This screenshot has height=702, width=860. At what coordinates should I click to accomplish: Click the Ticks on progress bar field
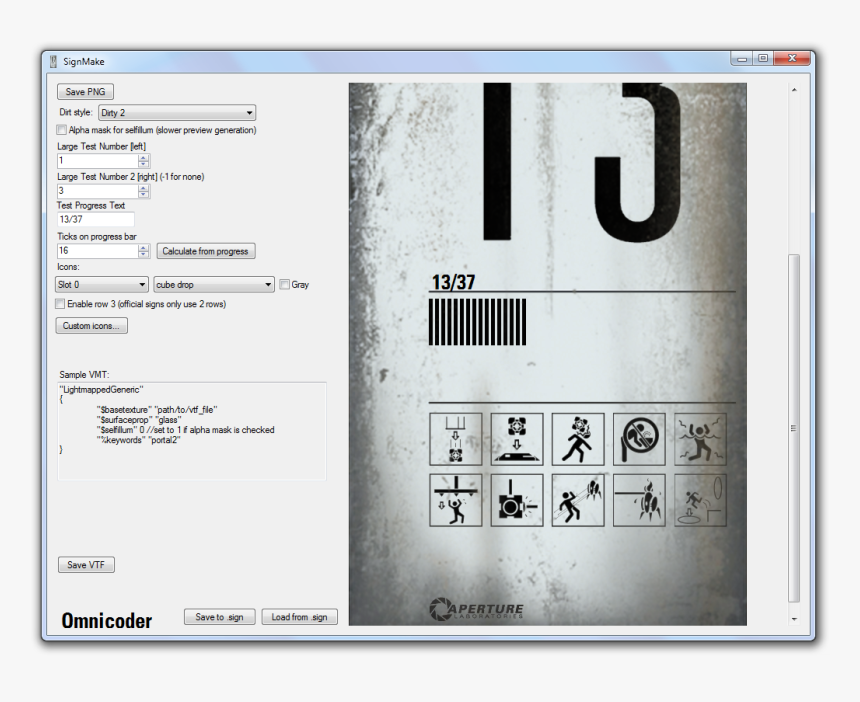tap(98, 251)
